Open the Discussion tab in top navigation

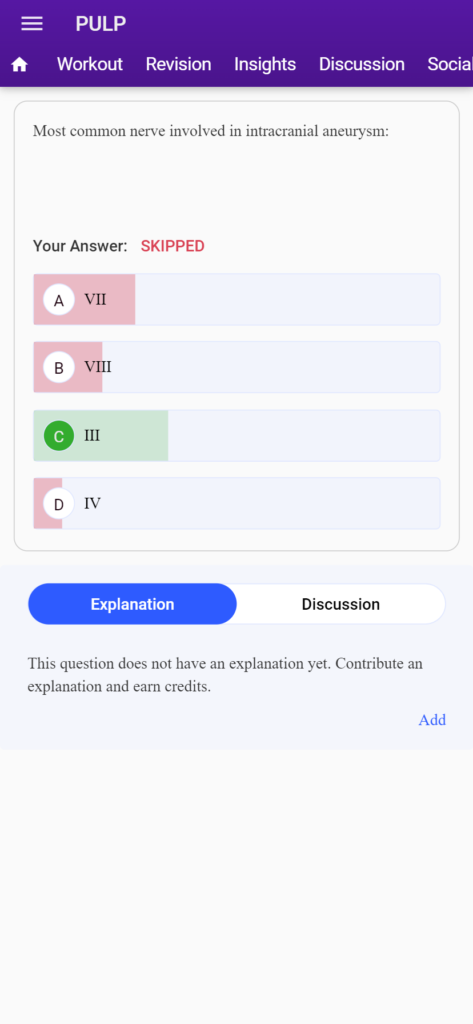point(362,64)
